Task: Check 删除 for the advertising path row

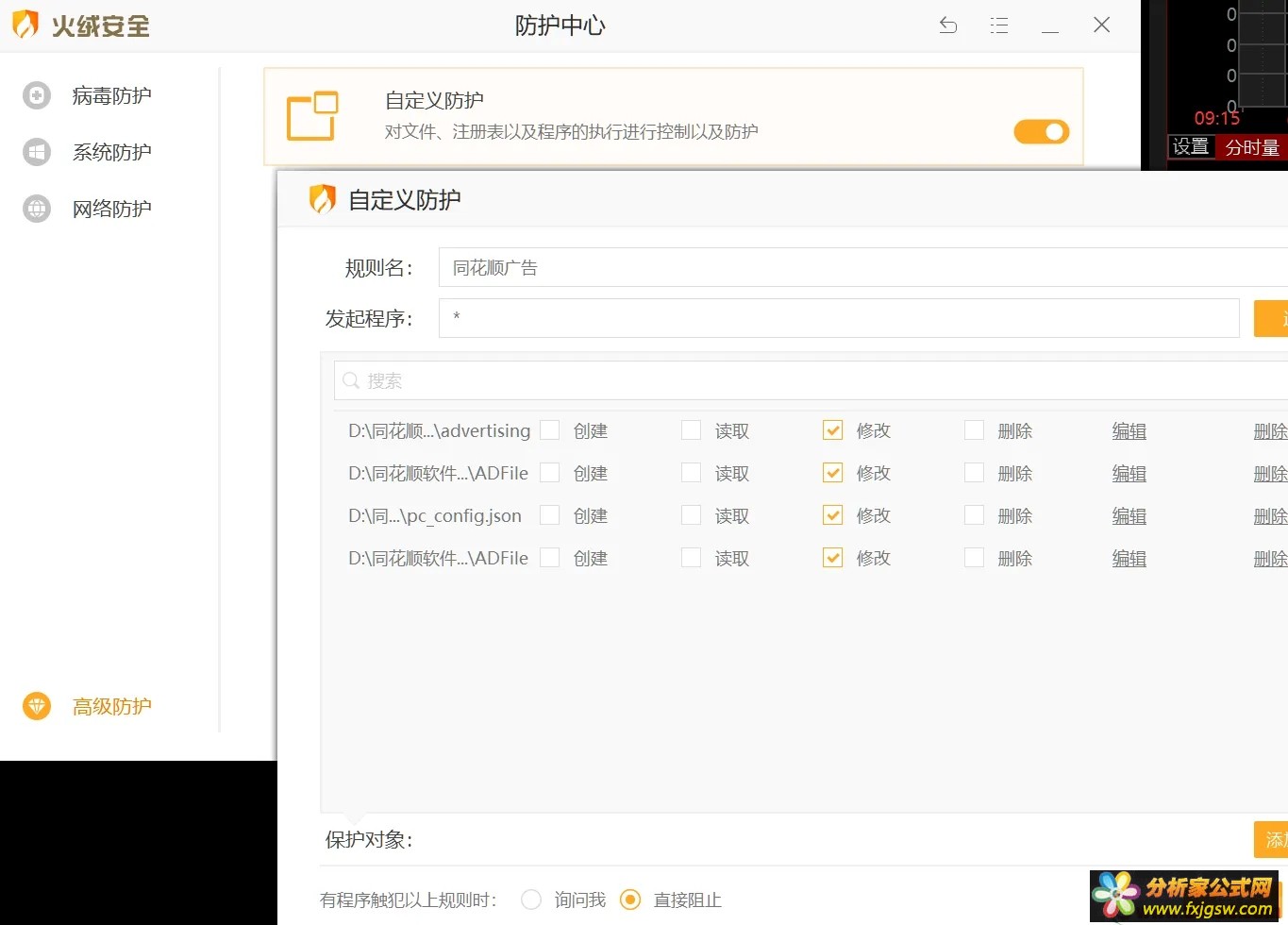Action: tap(975, 430)
